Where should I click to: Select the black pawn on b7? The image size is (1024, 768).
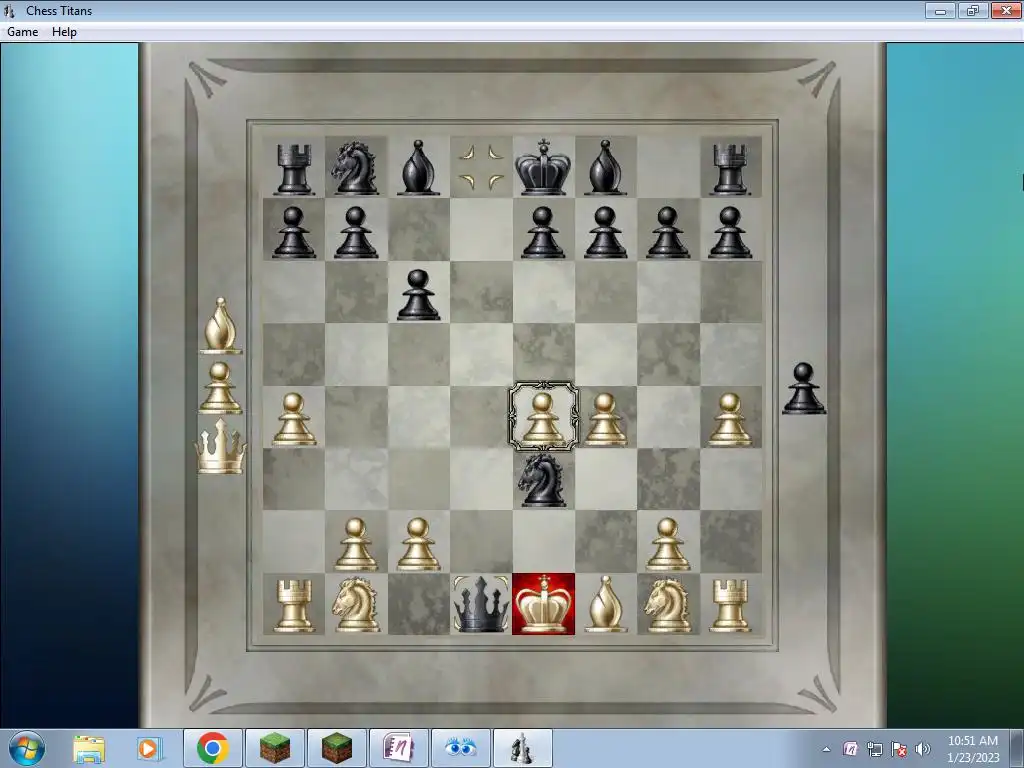(x=356, y=232)
